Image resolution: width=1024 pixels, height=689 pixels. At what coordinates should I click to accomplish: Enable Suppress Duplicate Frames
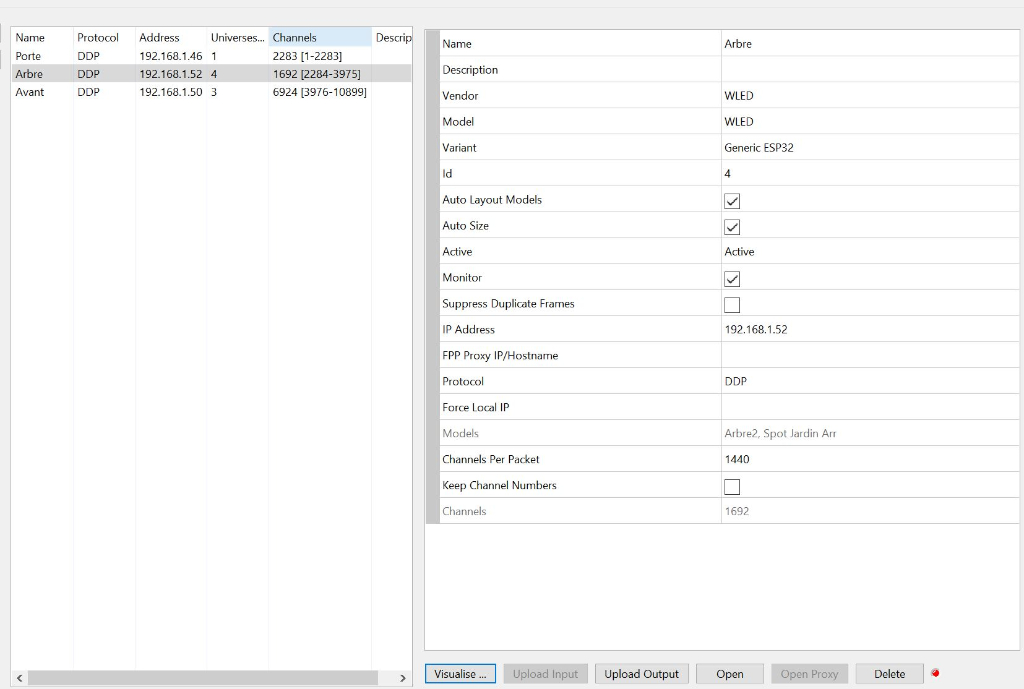(x=732, y=305)
